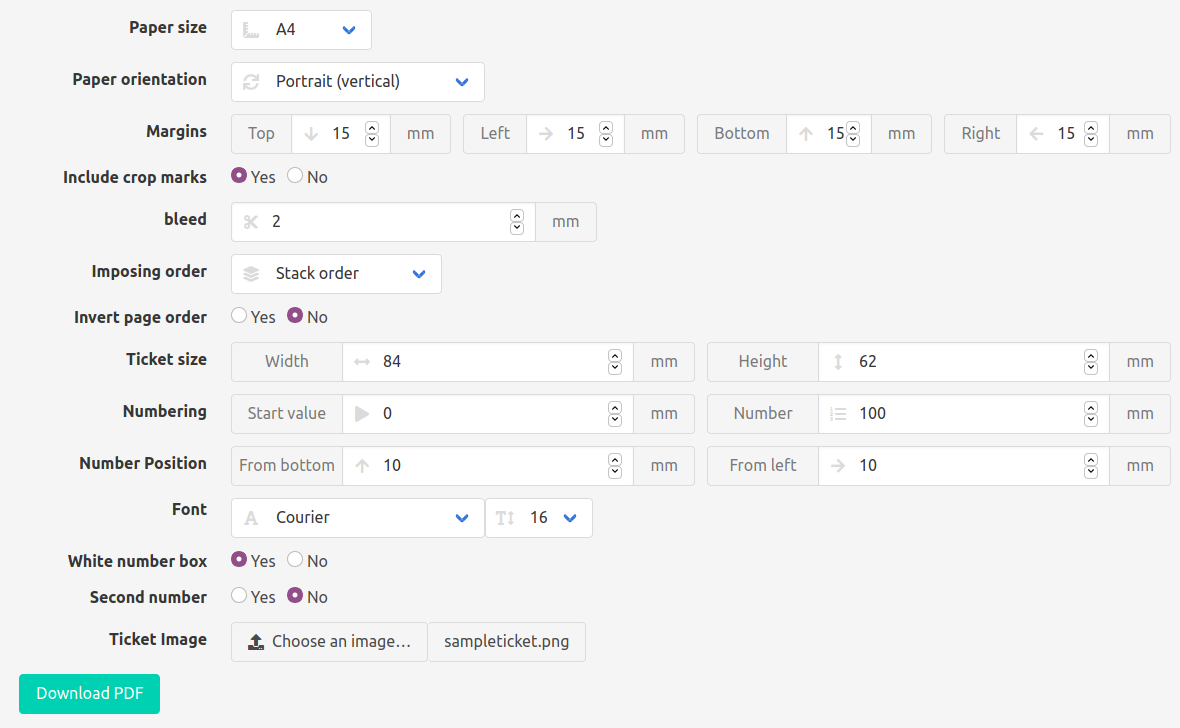Select No for White number box
This screenshot has height=728, width=1180.
[295, 559]
